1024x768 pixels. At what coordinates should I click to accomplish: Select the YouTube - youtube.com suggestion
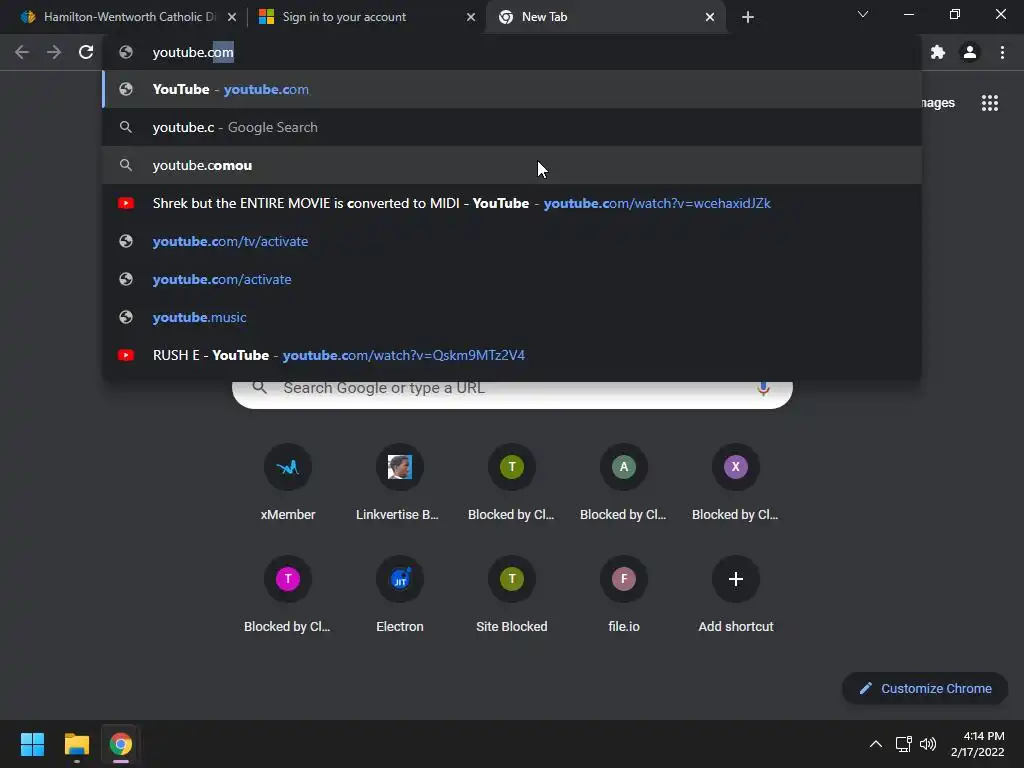click(512, 89)
